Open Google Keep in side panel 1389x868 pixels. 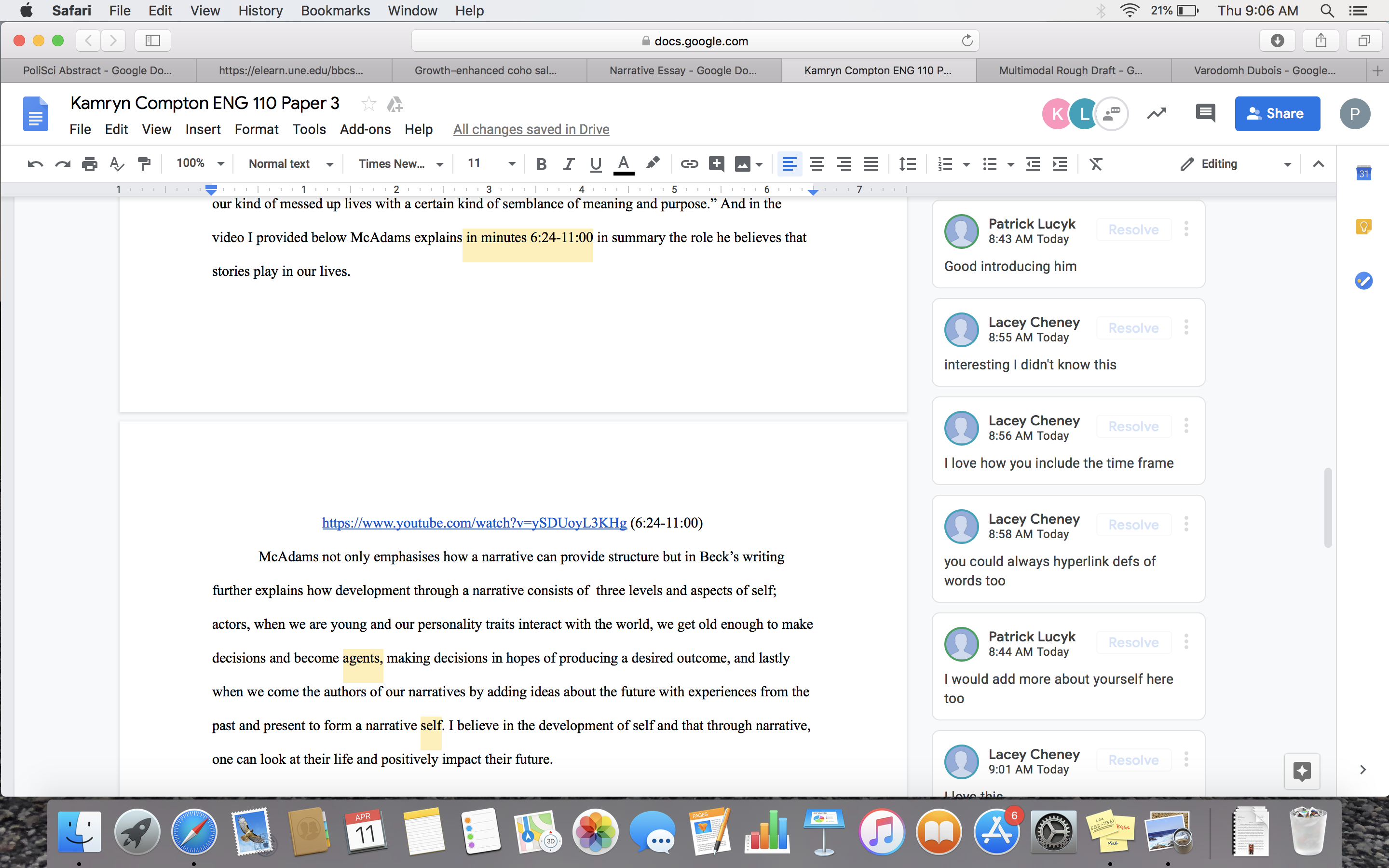(1363, 227)
